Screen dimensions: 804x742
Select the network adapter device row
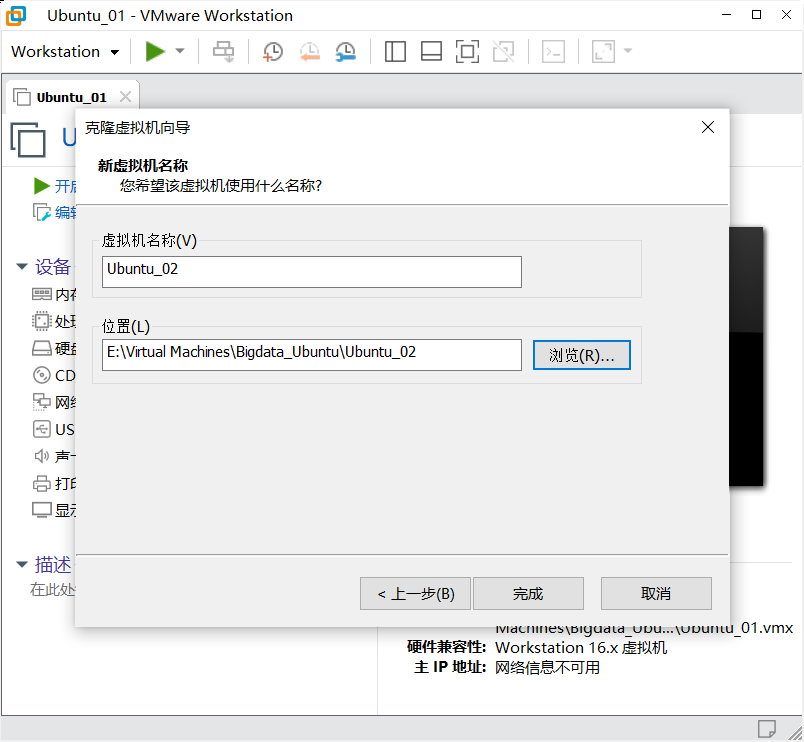pyautogui.click(x=54, y=402)
